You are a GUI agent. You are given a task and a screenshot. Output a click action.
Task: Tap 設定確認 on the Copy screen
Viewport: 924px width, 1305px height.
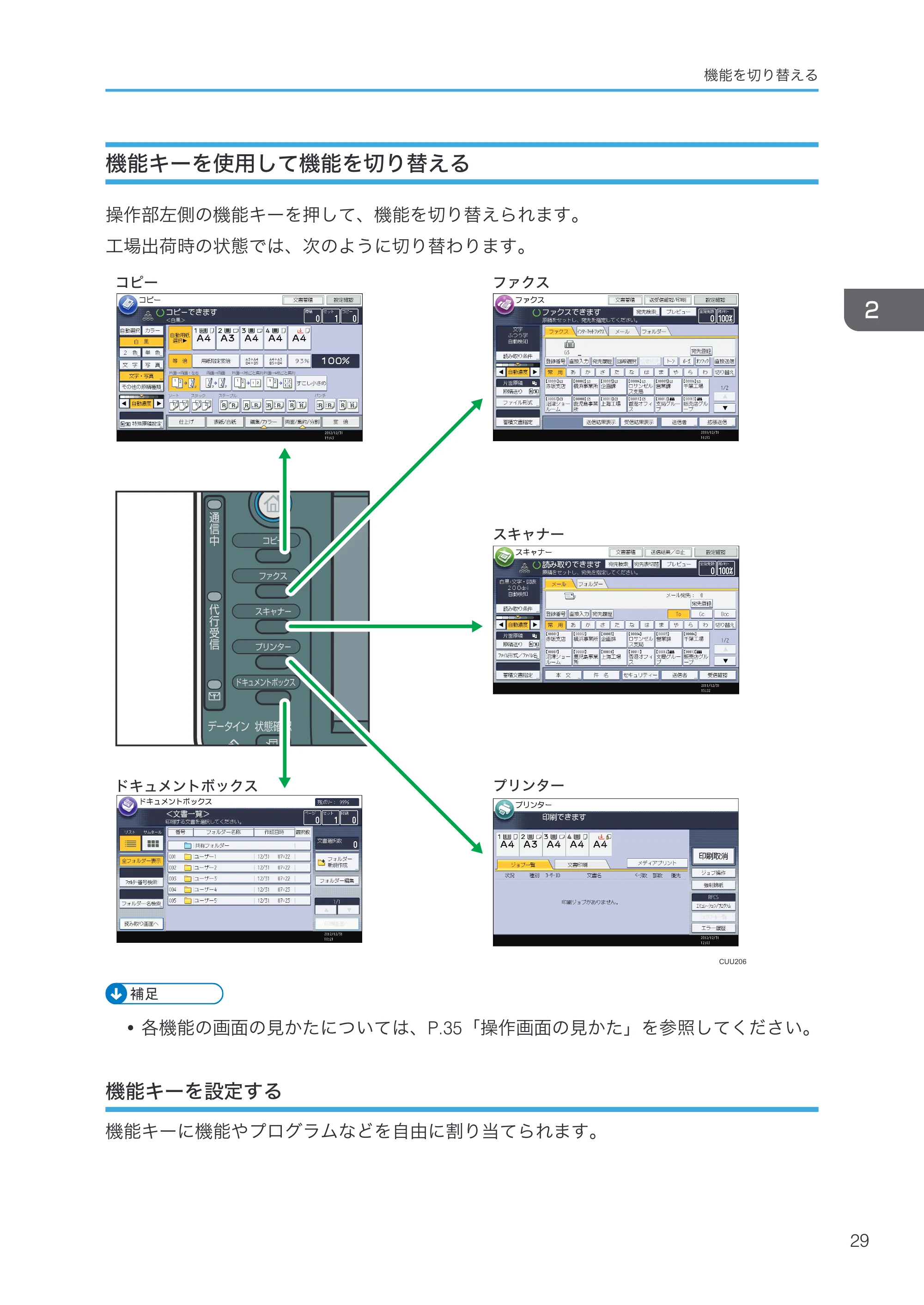point(343,300)
